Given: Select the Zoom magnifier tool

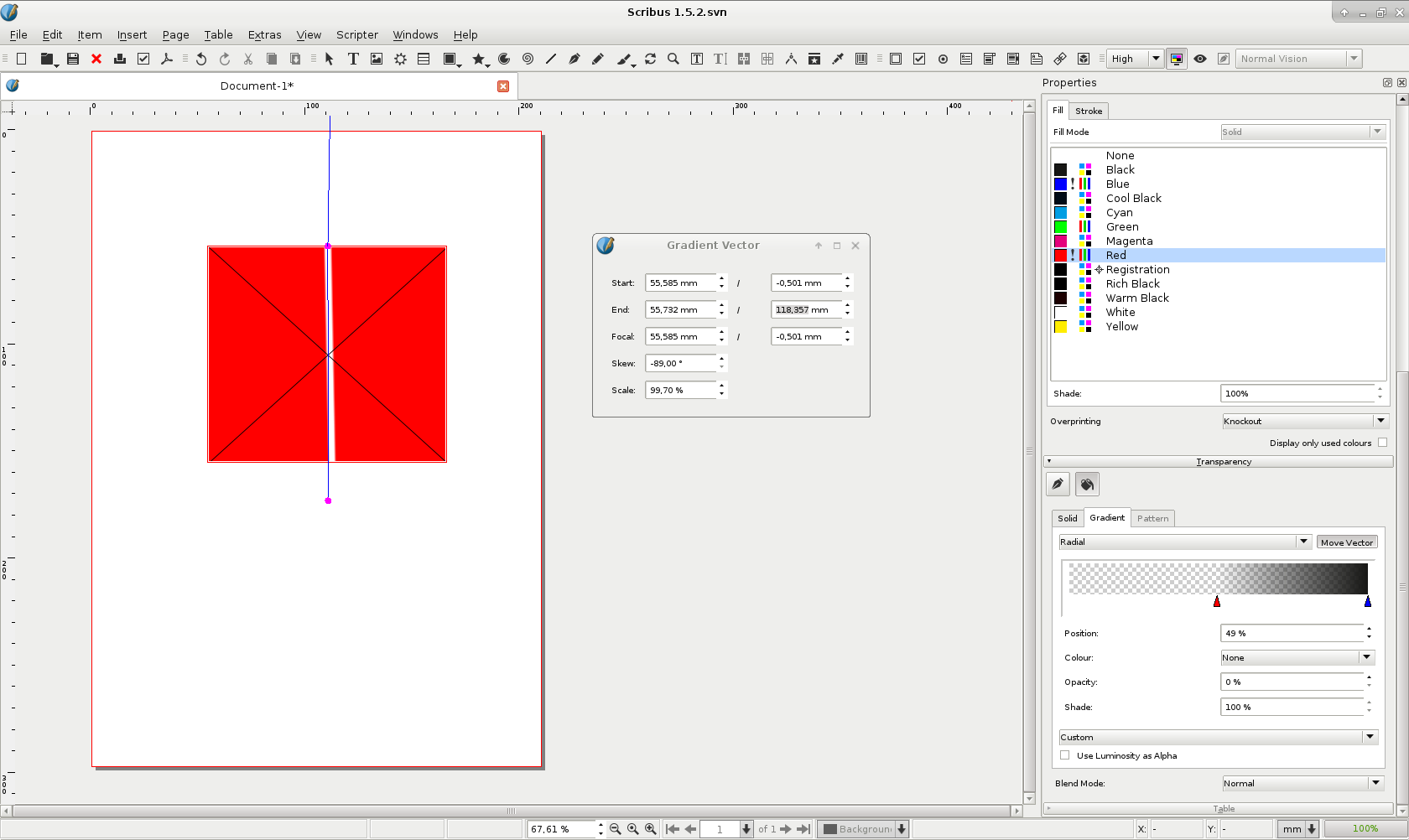Looking at the screenshot, I should (673, 59).
